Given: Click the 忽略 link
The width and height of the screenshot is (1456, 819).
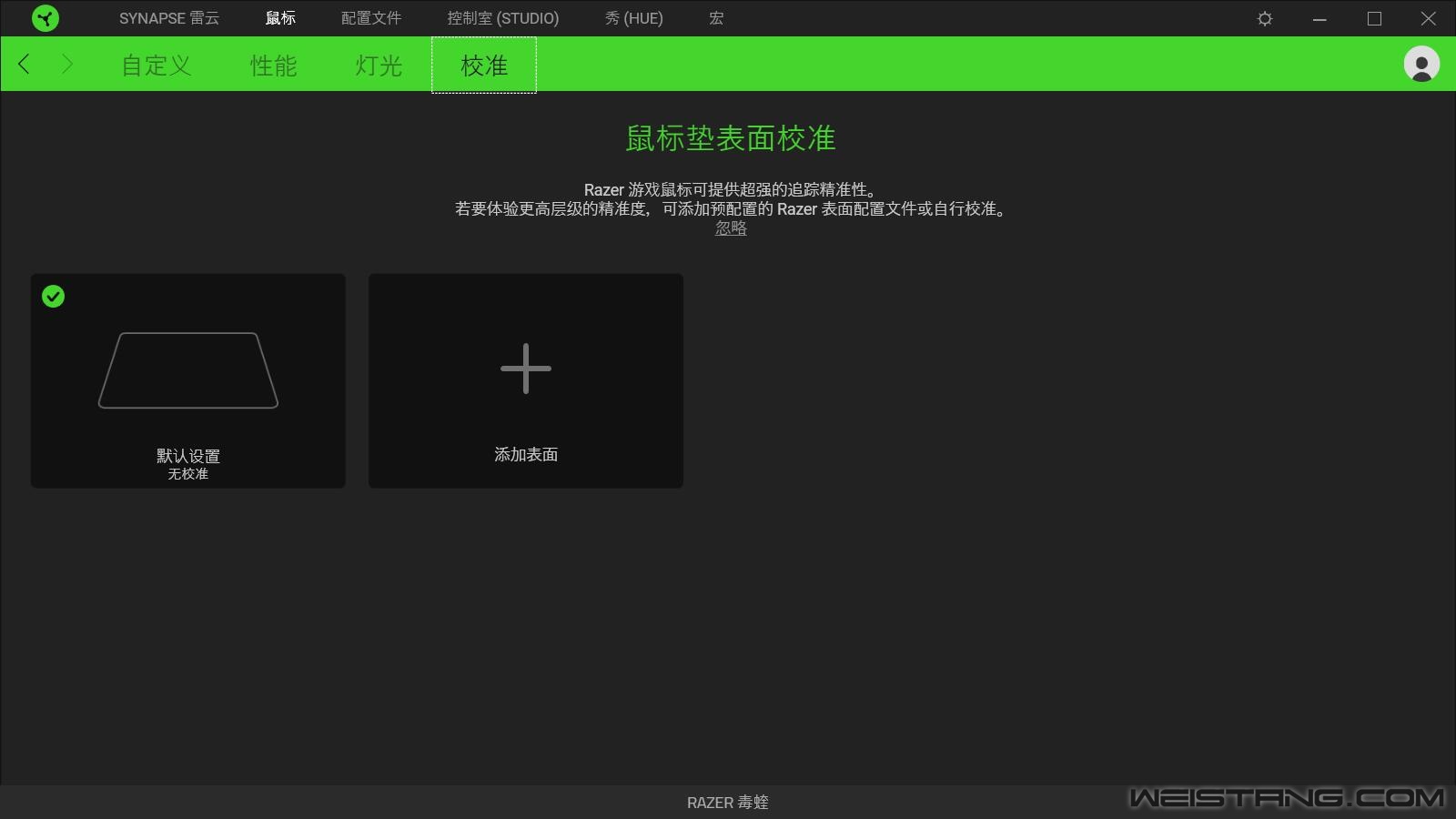Looking at the screenshot, I should [731, 228].
